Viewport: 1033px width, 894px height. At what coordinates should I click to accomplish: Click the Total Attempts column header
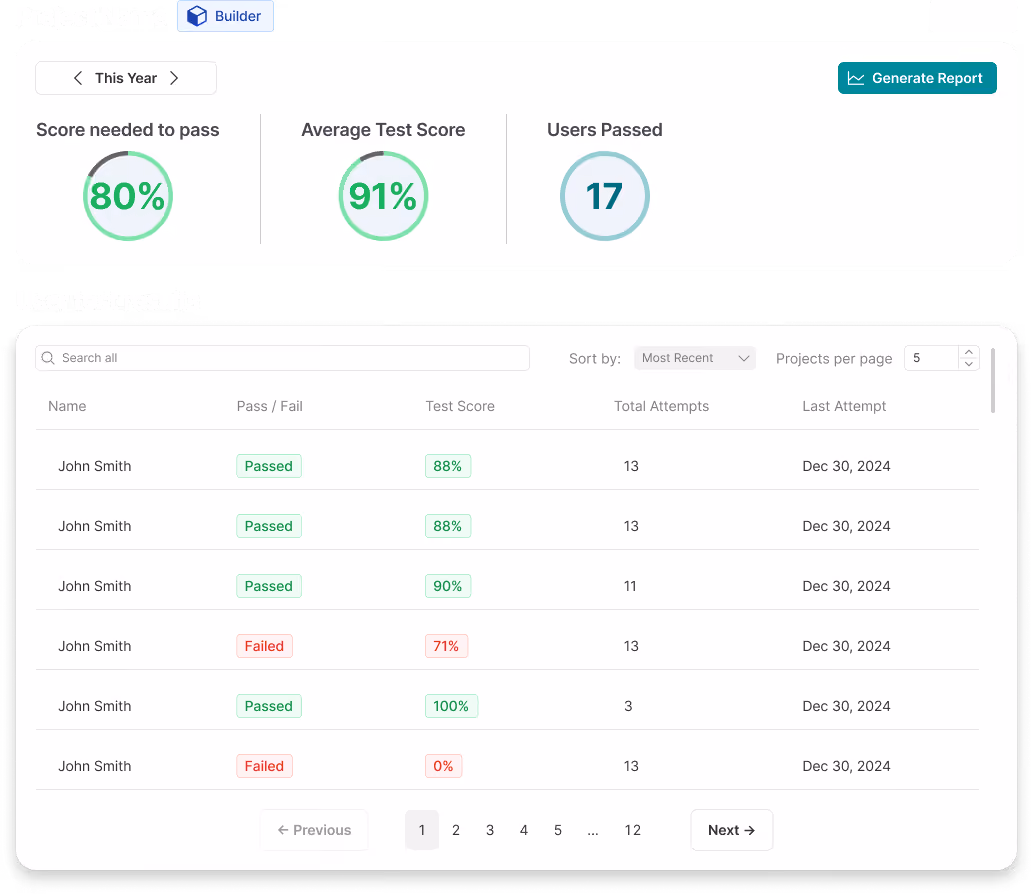pyautogui.click(x=661, y=406)
